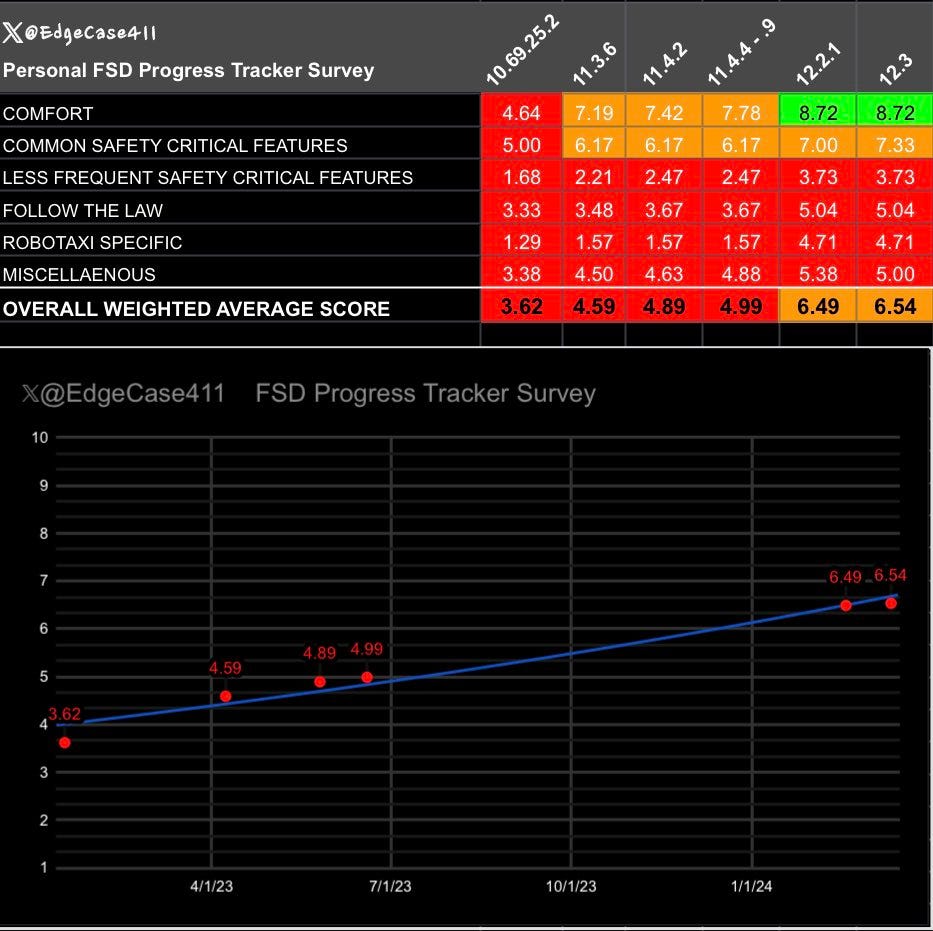
Task: Click the 7/1/23 x-axis date label
Action: pyautogui.click(x=390, y=886)
